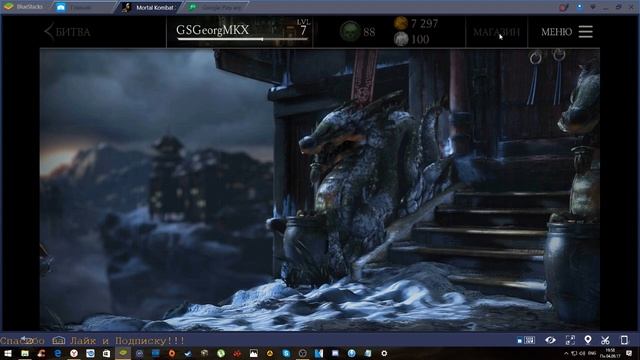Open the Windows notification center icon
This screenshot has height=360, width=640.
(629, 353)
